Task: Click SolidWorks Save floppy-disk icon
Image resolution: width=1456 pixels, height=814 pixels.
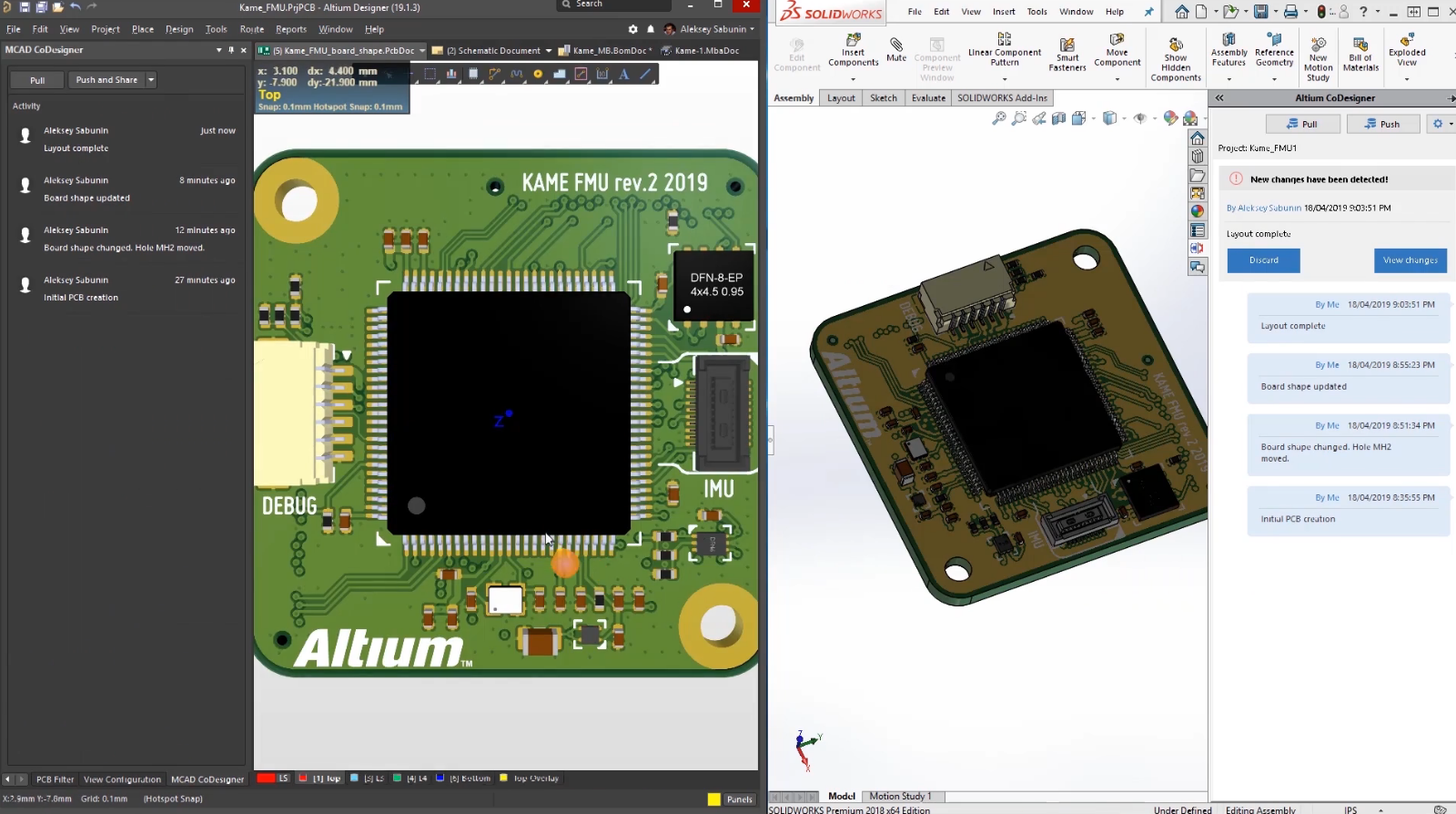Action: click(x=1261, y=12)
